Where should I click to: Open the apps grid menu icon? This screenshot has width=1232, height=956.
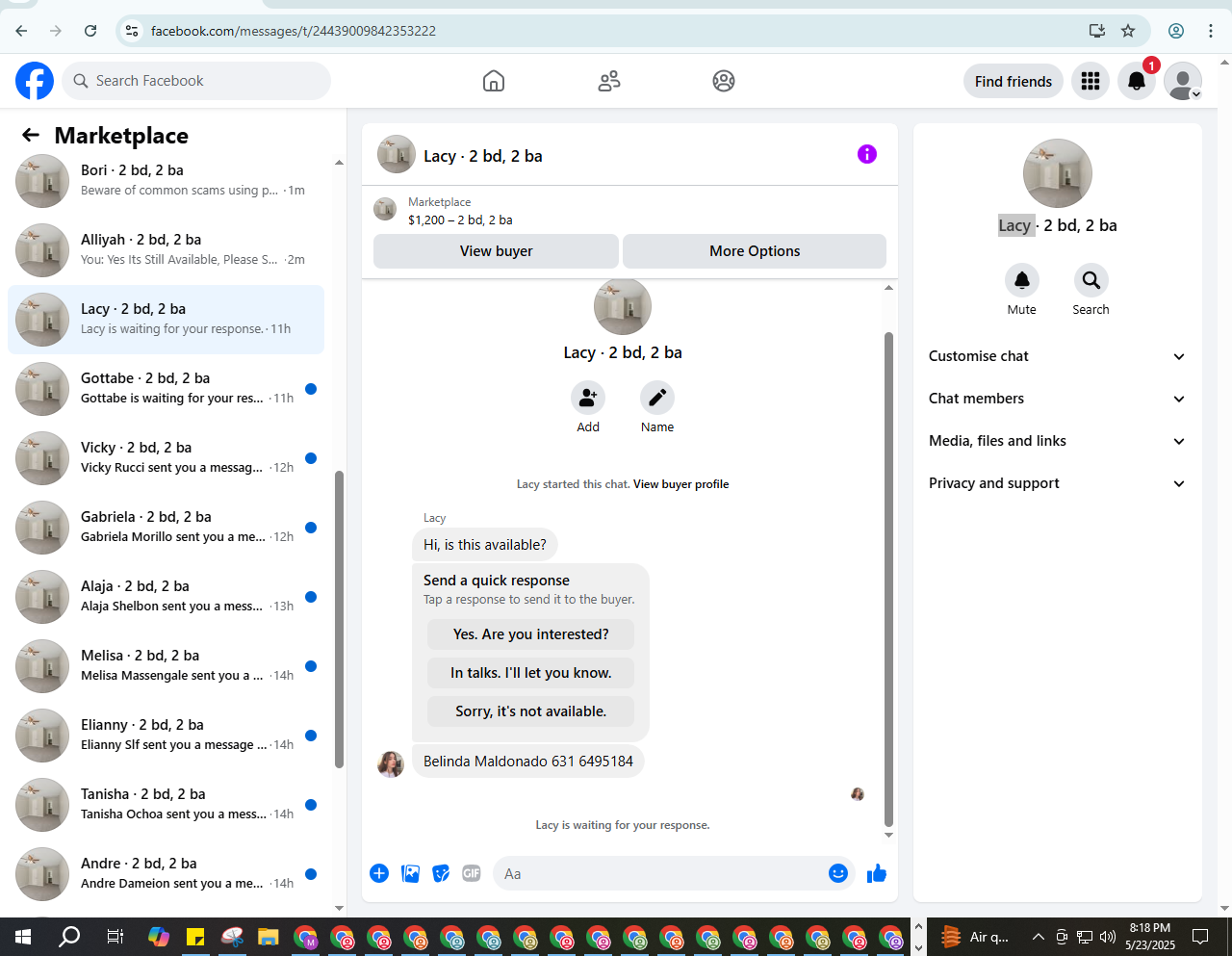(1091, 81)
